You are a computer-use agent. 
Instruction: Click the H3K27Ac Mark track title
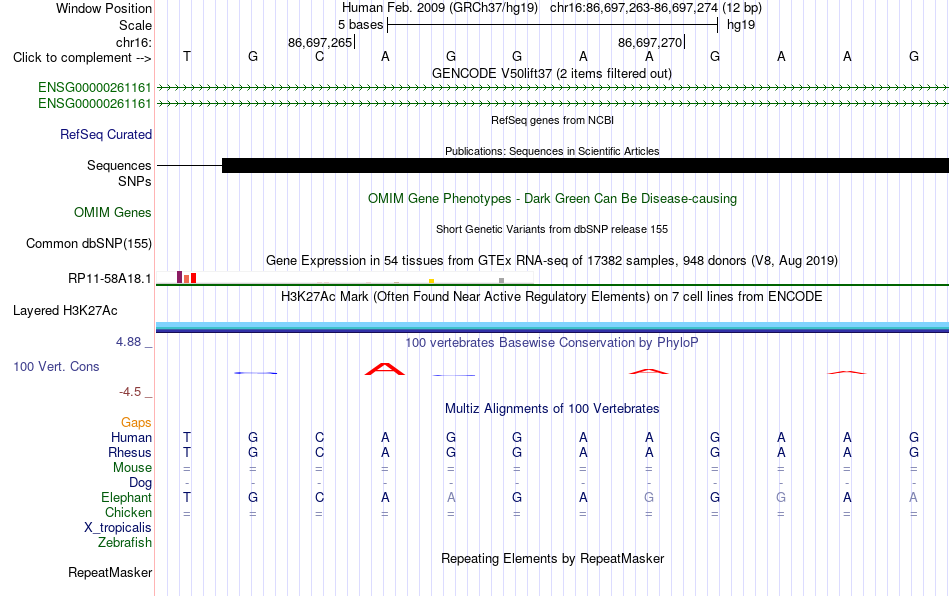pos(551,296)
